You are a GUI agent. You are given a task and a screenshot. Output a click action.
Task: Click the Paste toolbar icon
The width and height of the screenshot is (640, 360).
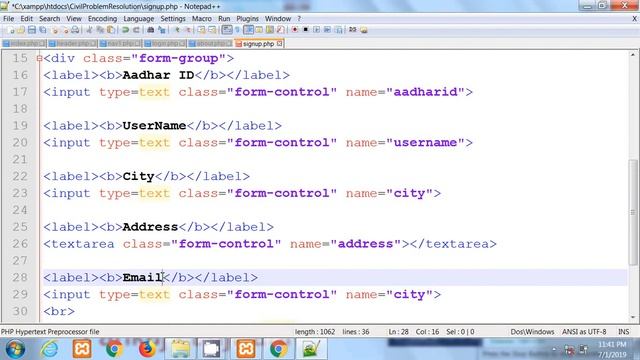tap(111, 30)
